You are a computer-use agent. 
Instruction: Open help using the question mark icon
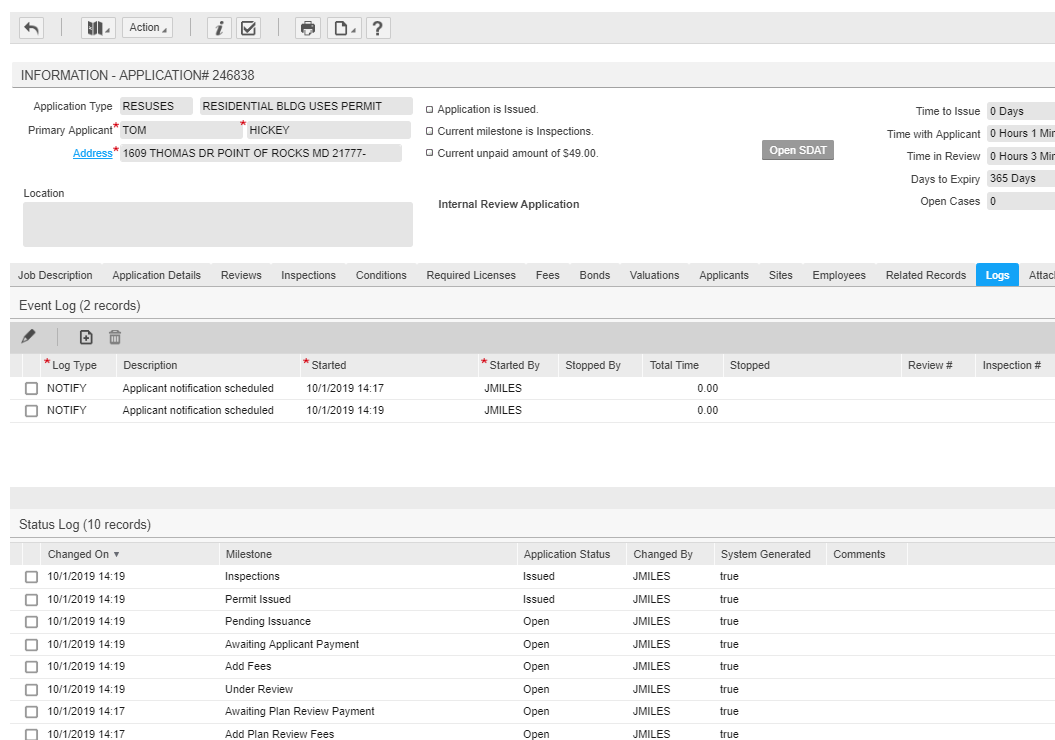pyautogui.click(x=378, y=28)
